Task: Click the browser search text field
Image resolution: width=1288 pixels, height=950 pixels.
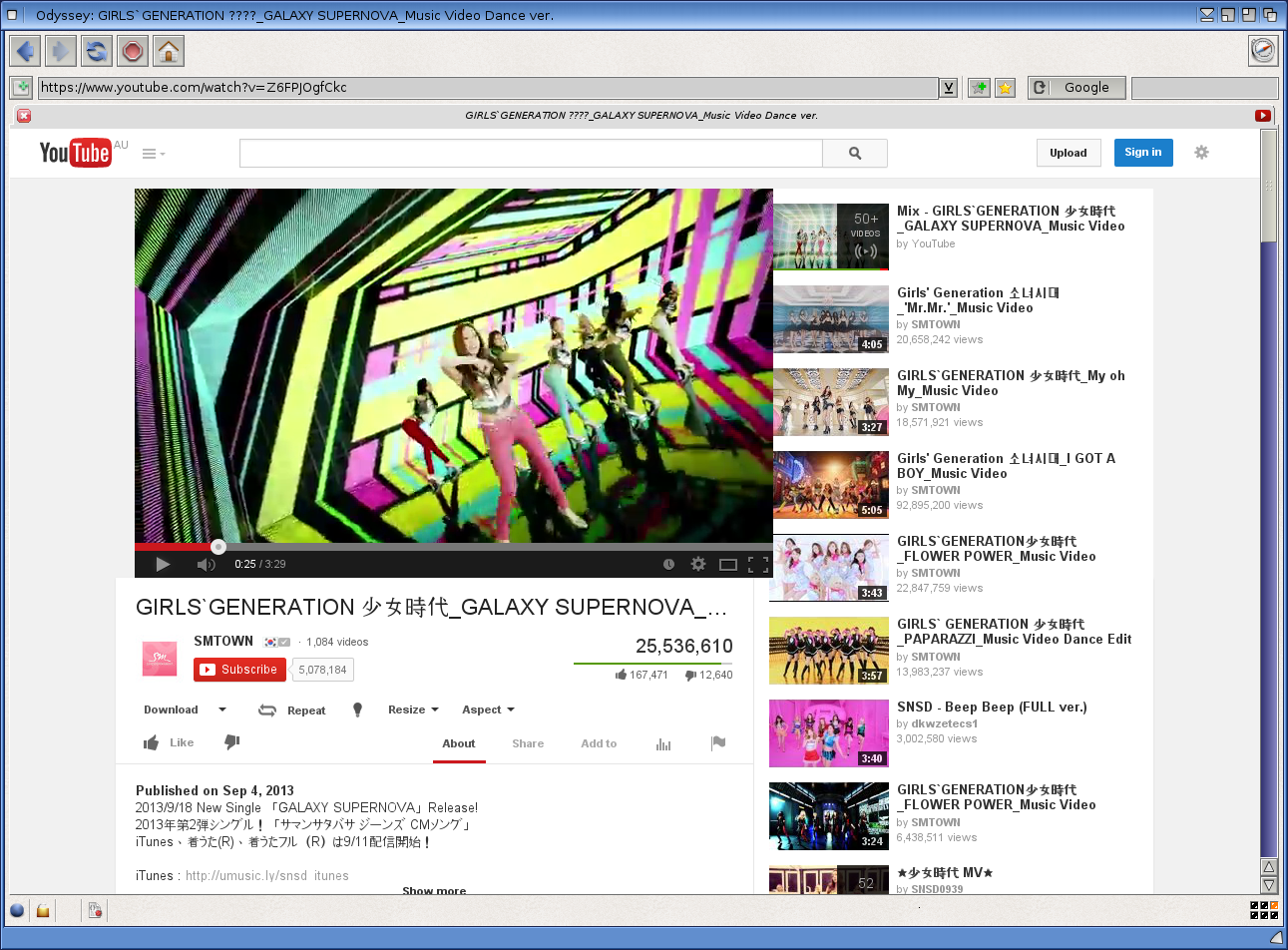Action: (x=1205, y=88)
